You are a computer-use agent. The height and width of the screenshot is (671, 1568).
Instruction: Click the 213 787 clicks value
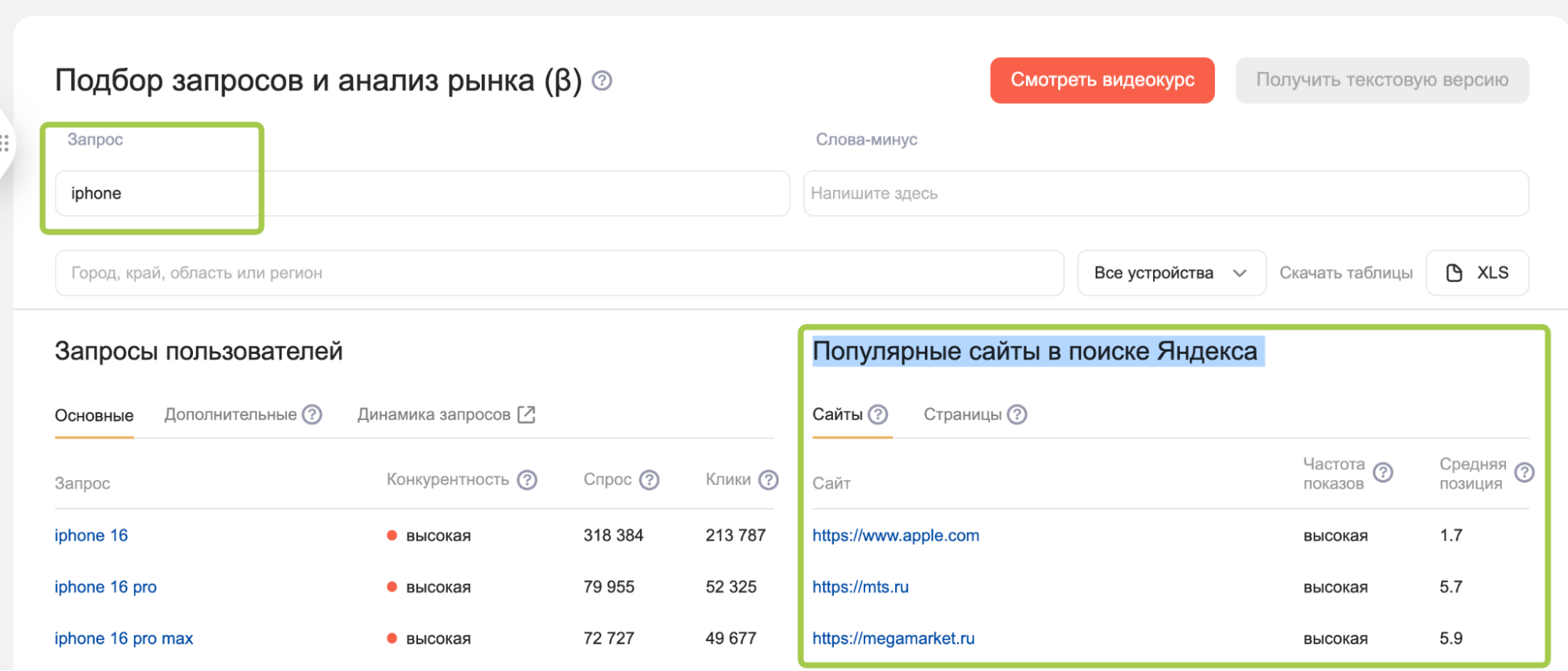click(x=736, y=535)
